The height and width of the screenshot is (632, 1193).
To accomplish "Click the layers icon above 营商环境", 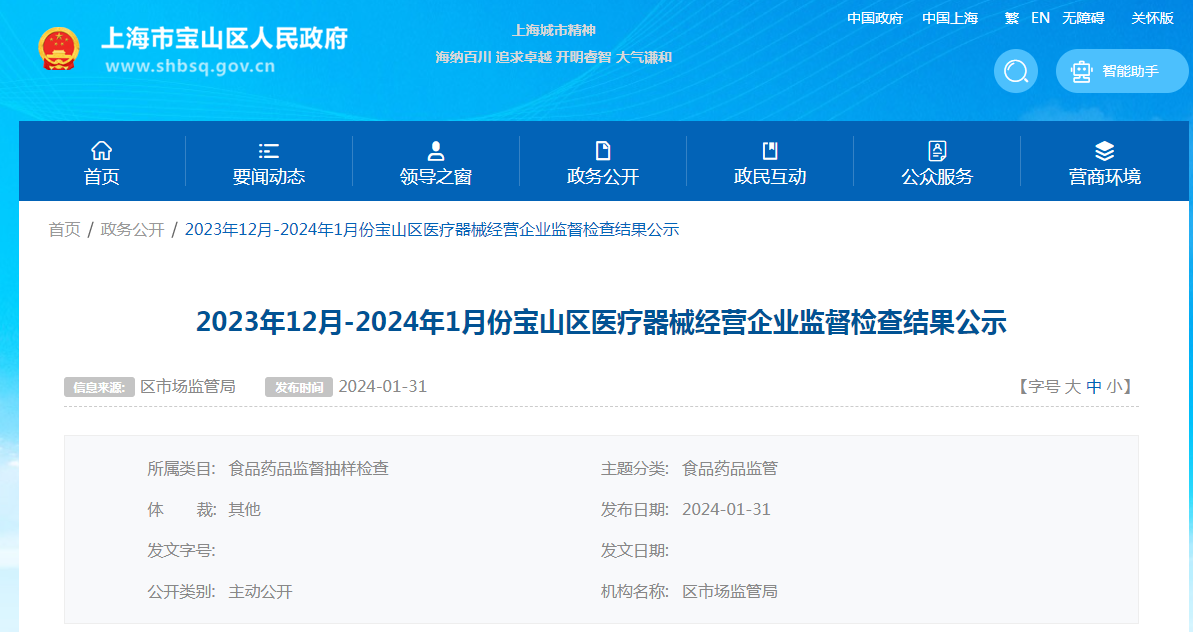I will (x=1105, y=151).
